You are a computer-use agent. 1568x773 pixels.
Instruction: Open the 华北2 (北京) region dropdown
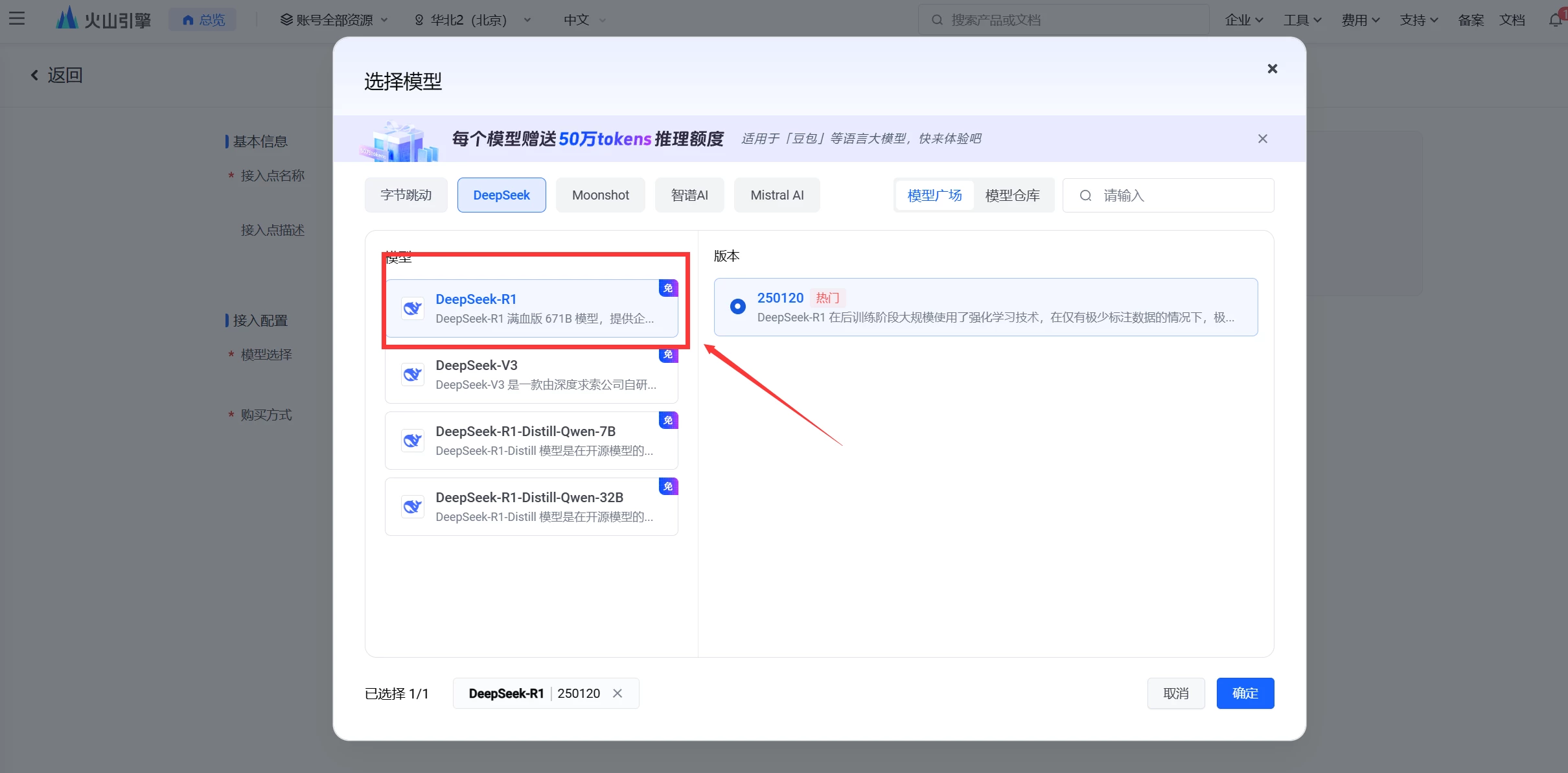472,20
